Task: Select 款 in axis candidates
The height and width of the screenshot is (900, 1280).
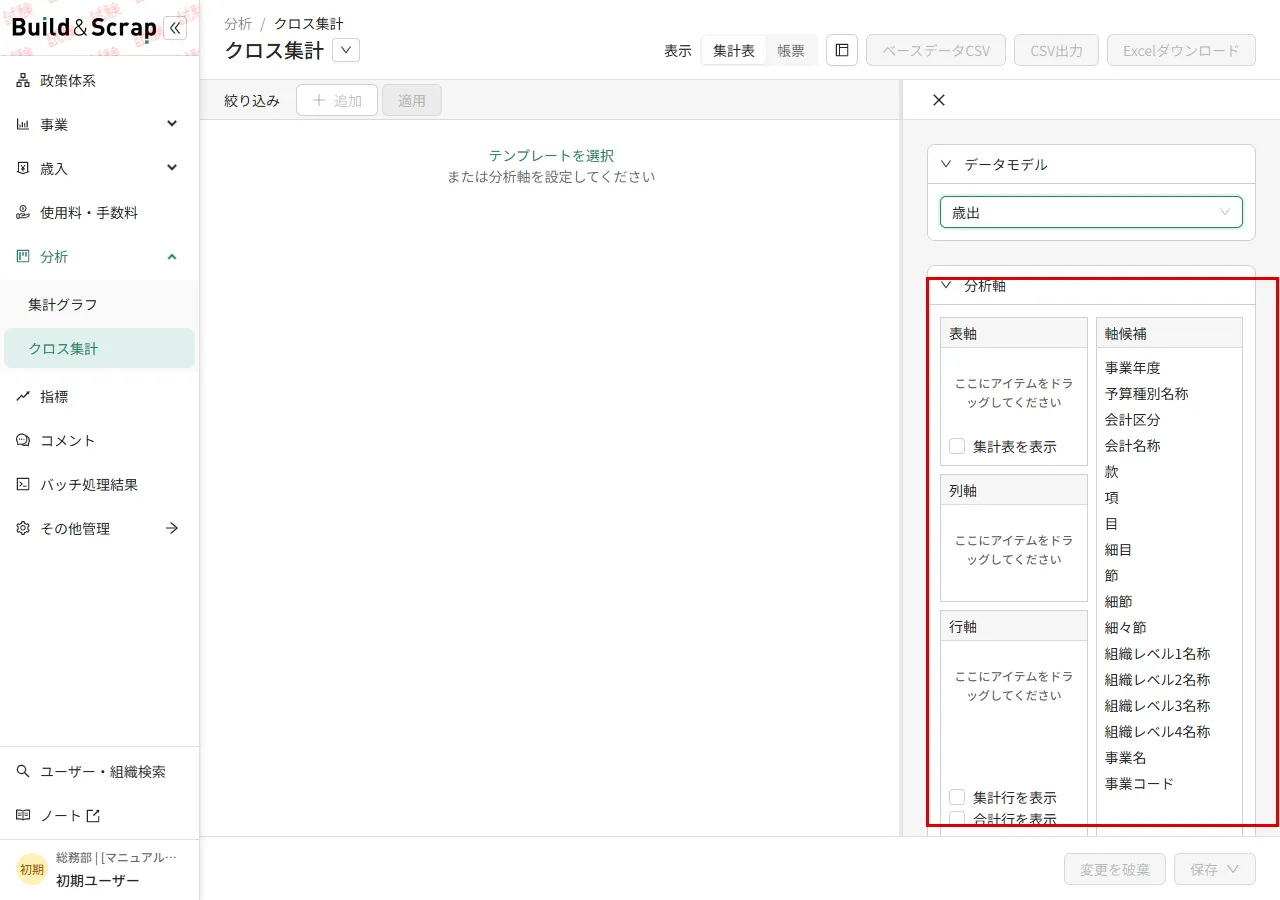Action: pos(1112,472)
